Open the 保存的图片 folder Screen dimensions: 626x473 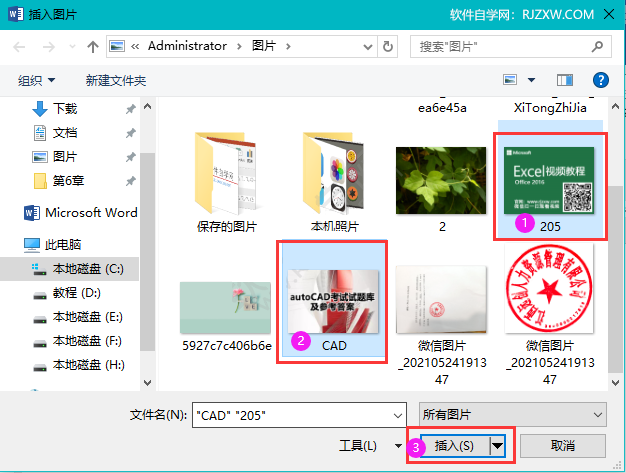(x=226, y=182)
